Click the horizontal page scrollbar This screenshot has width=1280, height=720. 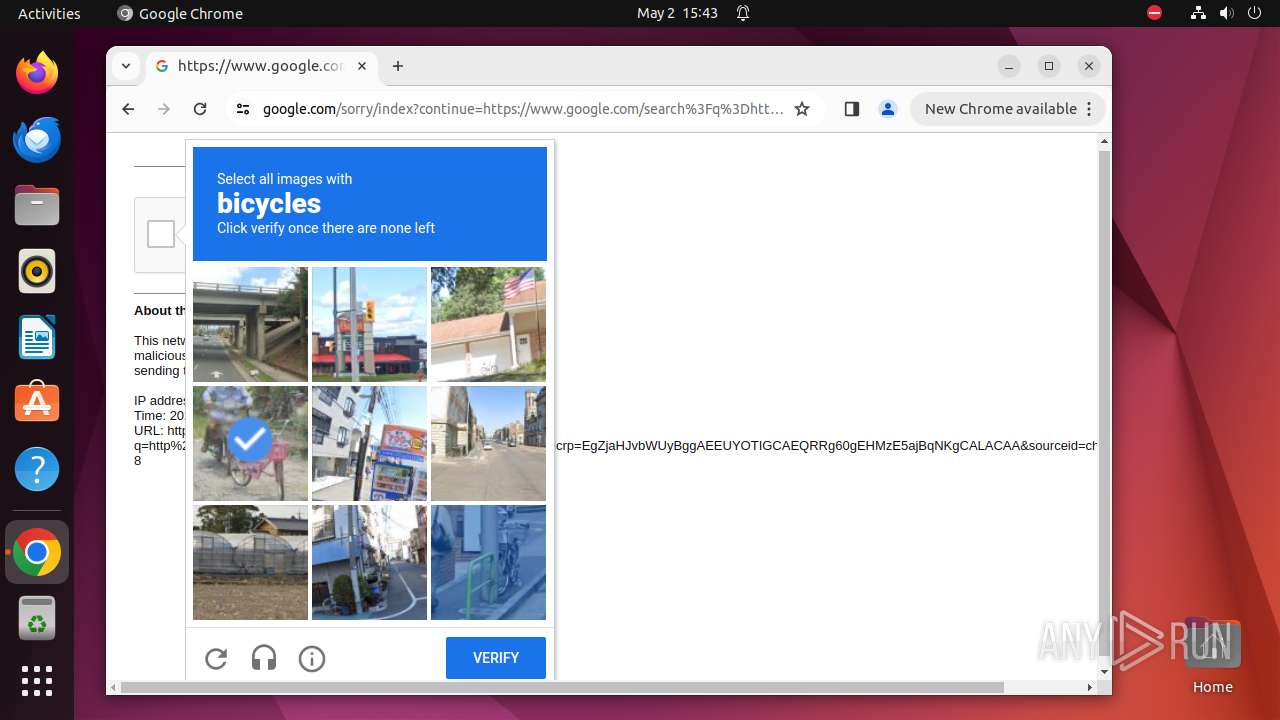pyautogui.click(x=562, y=687)
